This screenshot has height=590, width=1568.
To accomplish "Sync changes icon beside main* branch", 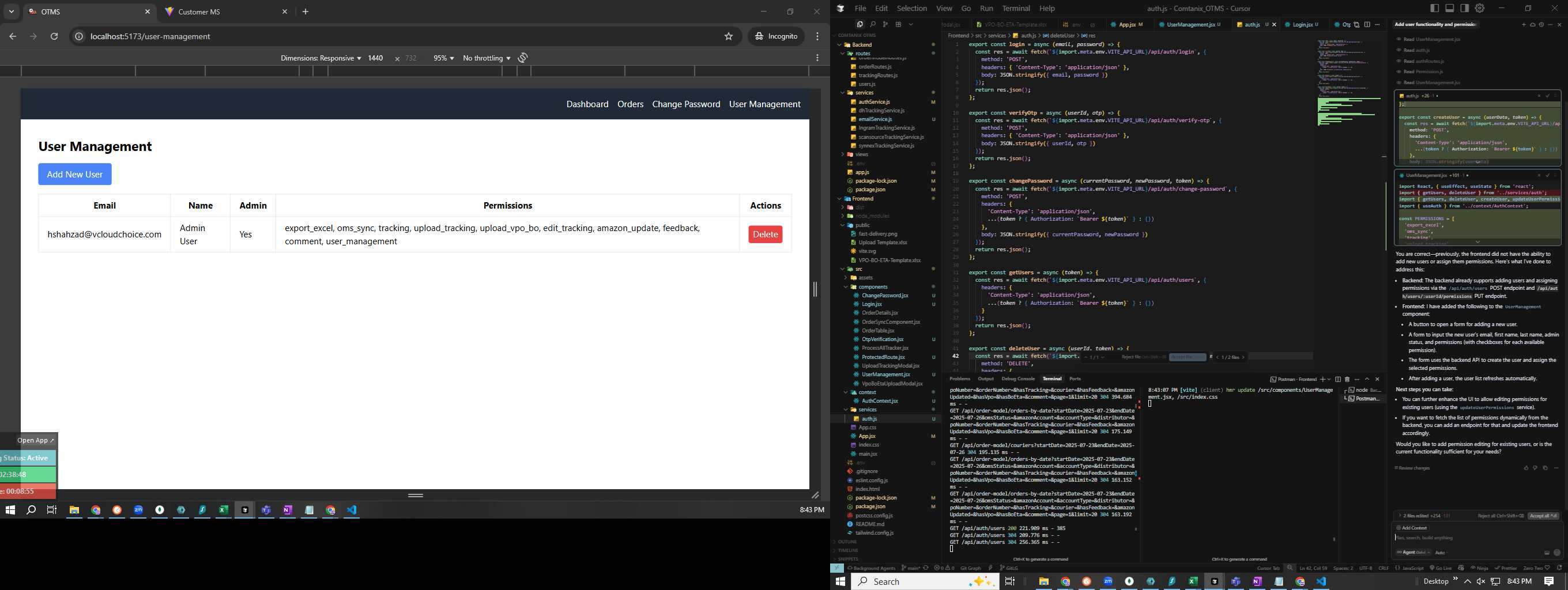I will [925, 568].
